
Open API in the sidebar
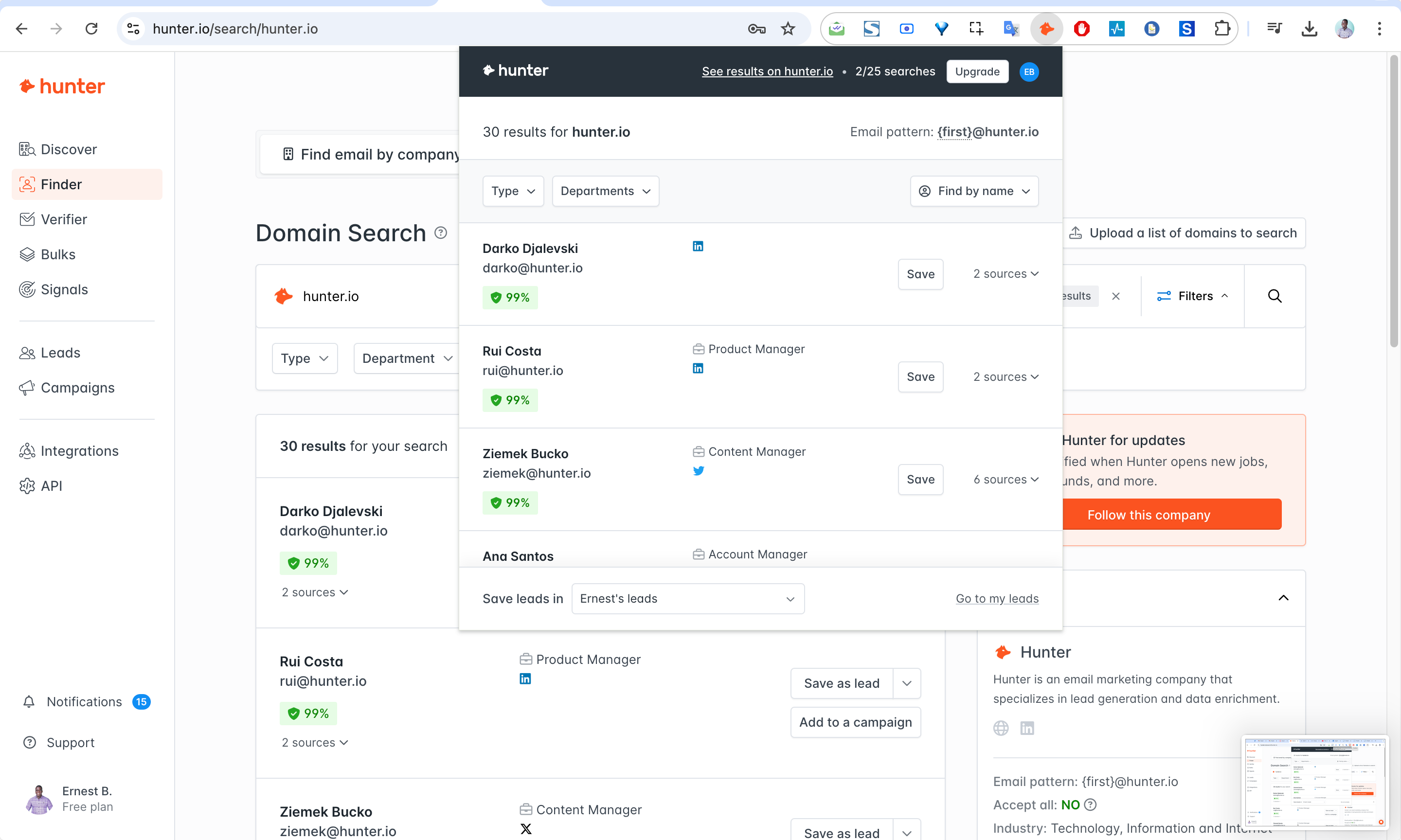click(x=87, y=486)
